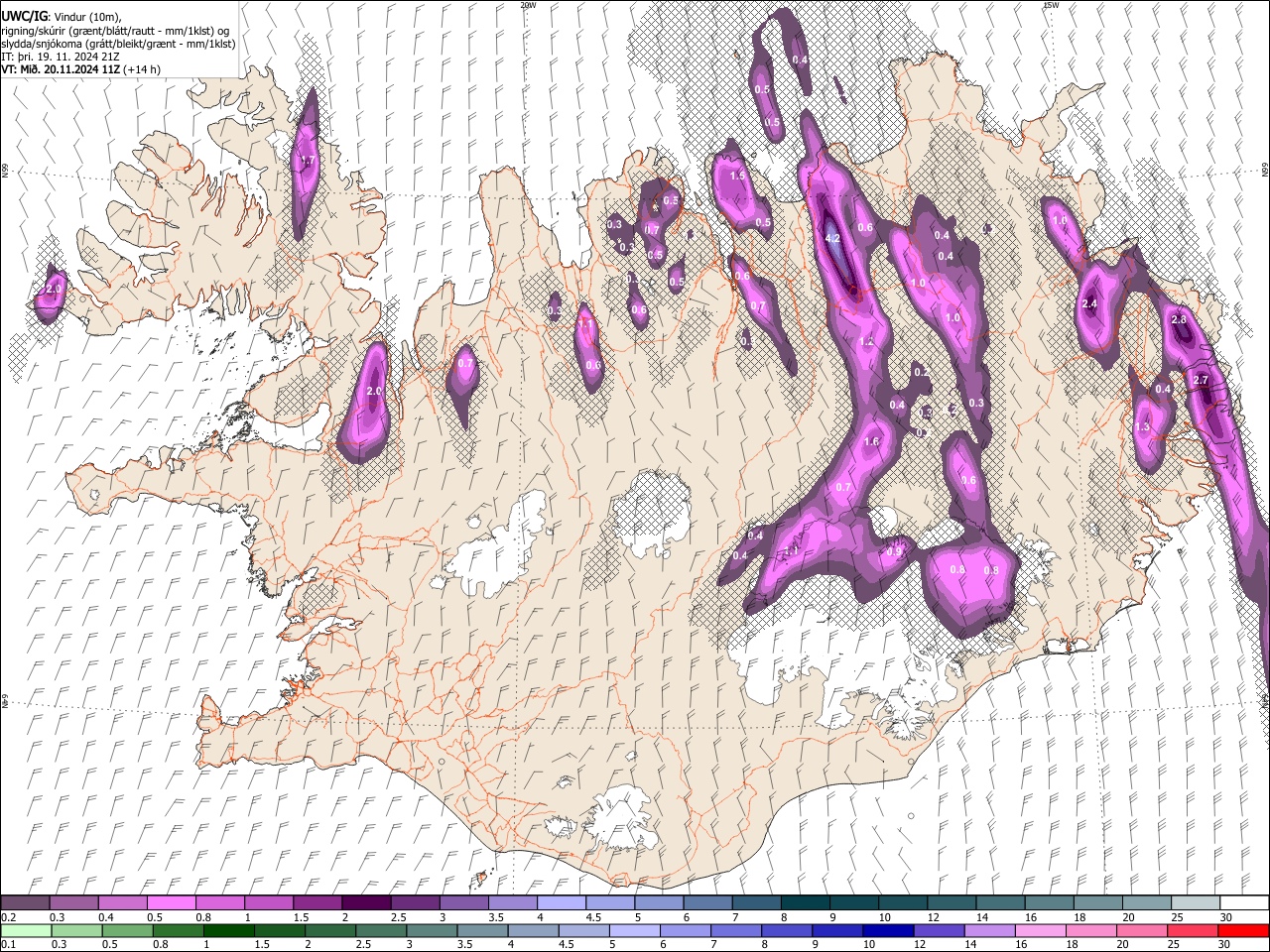The width and height of the screenshot is (1270, 952).
Task: Click the light pink 16 rain legend swatch
Action: point(1040,930)
